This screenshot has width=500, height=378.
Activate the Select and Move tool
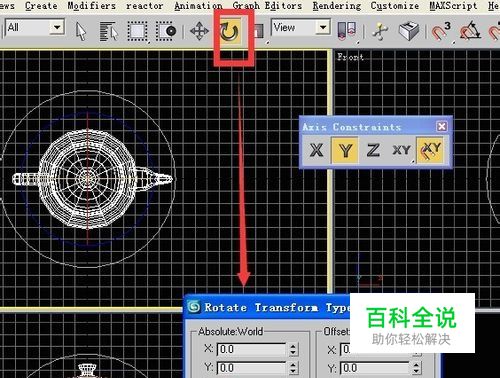(x=199, y=31)
